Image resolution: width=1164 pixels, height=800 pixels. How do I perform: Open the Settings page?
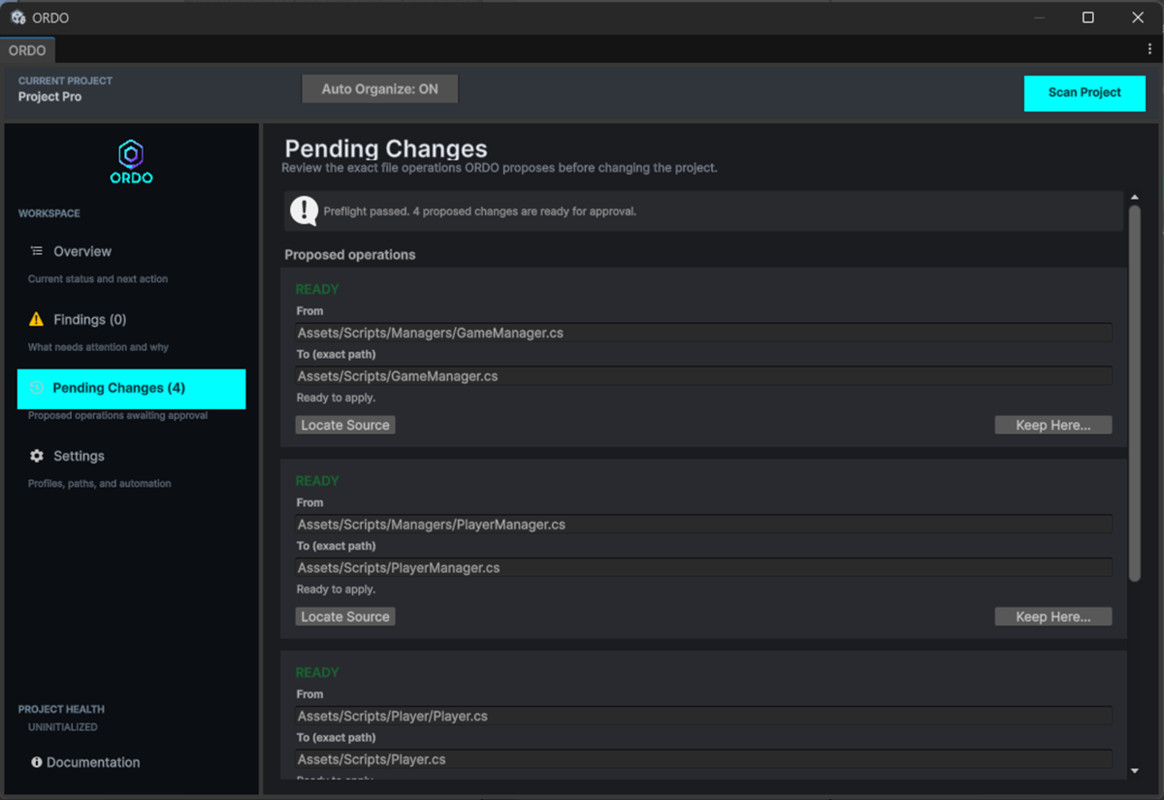79,456
